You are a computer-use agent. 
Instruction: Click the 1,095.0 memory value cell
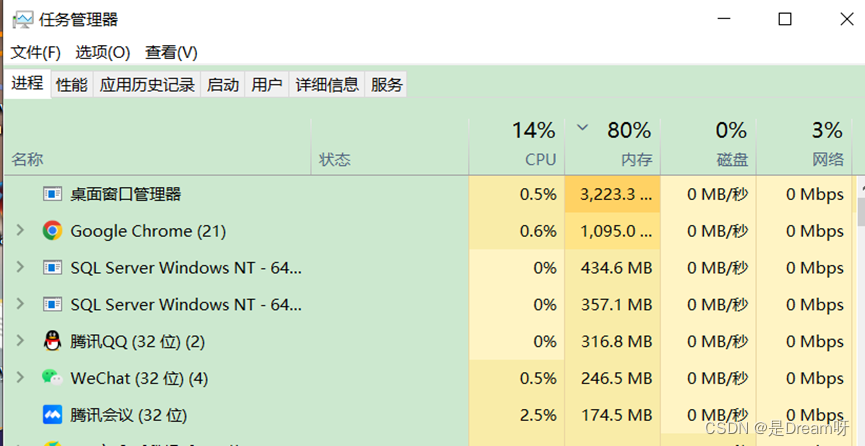pos(612,231)
